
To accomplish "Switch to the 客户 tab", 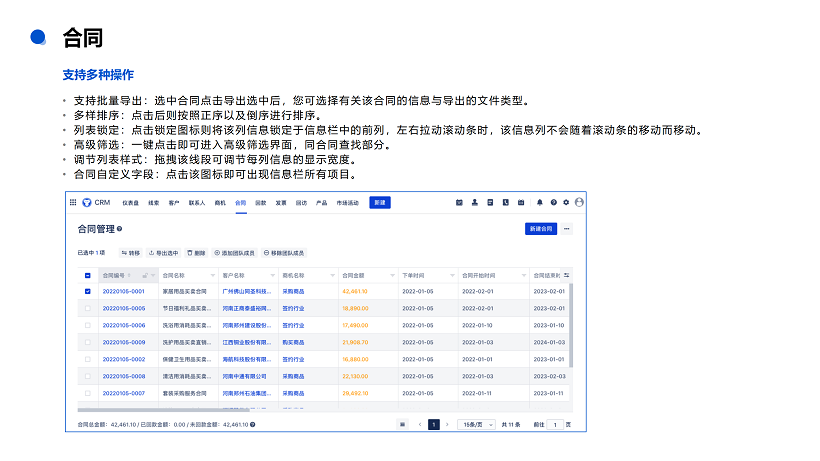I will [174, 203].
